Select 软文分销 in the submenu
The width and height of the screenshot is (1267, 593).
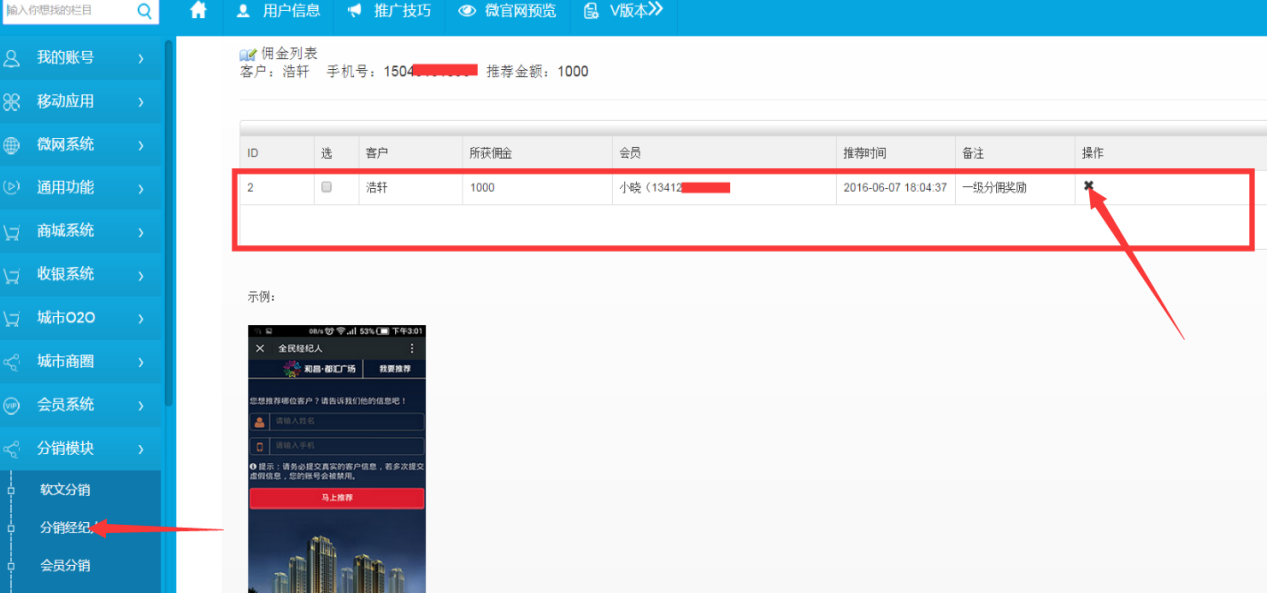pyautogui.click(x=65, y=490)
